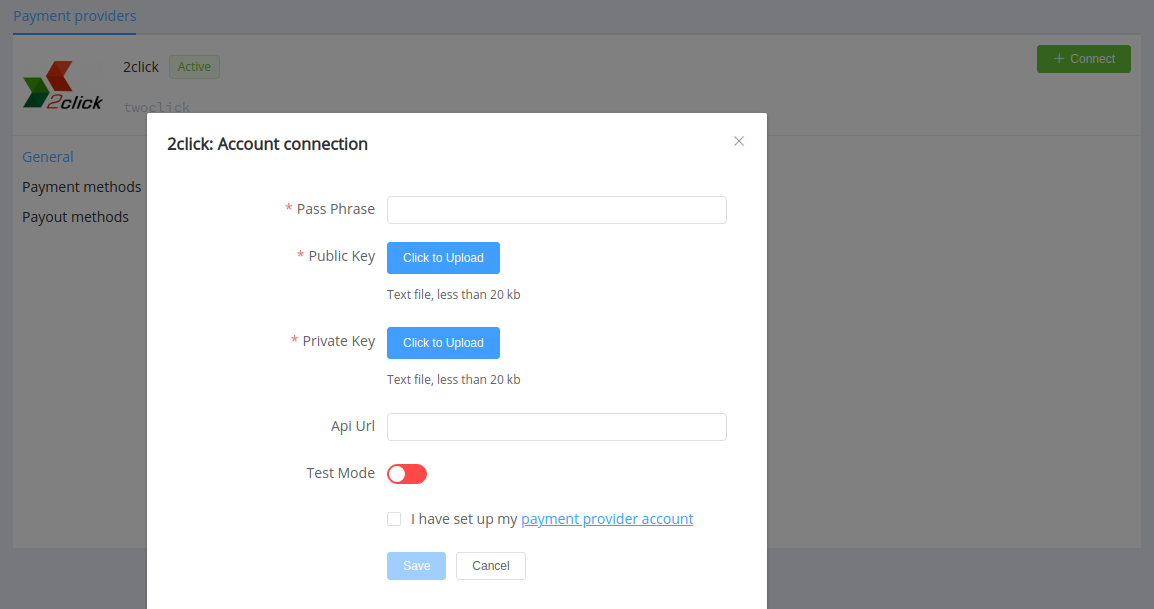Follow the payment provider account link
Screen dimensions: 1154x609
607,519
